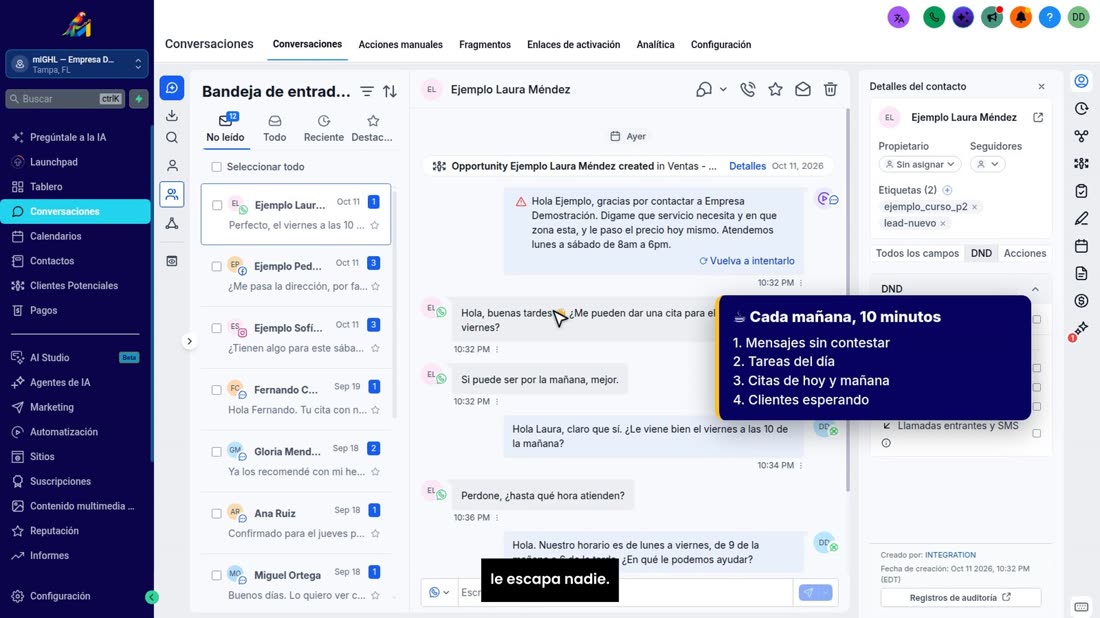Select the Fernando C conversation checkbox
Screen dimensions: 1100x618
tap(217, 390)
